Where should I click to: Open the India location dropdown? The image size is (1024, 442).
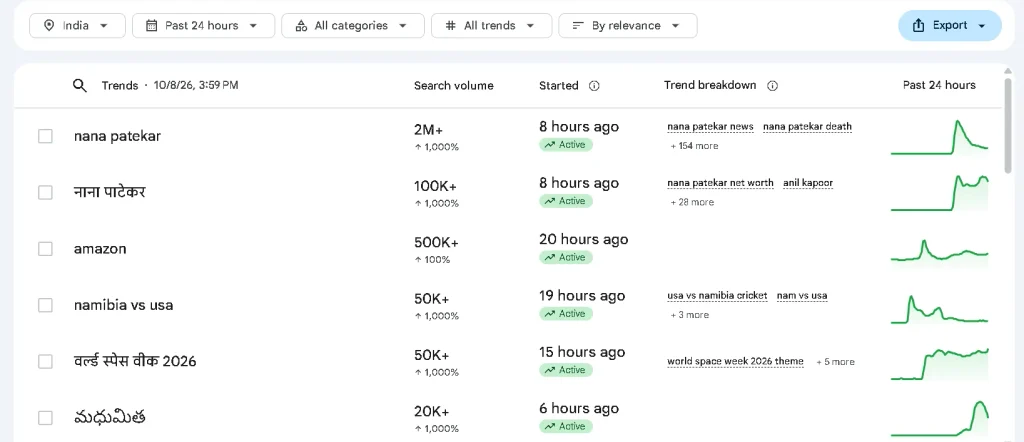pyautogui.click(x=77, y=25)
